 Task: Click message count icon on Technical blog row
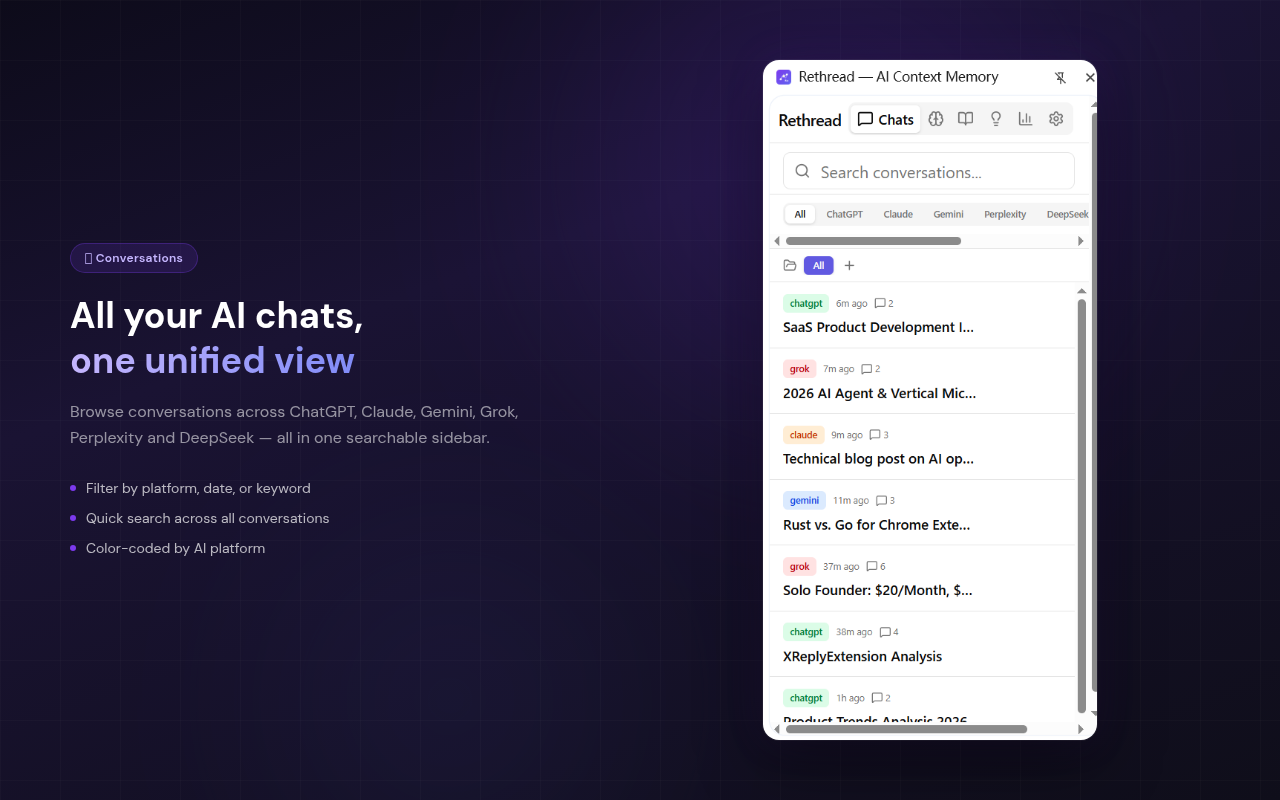[x=875, y=435]
